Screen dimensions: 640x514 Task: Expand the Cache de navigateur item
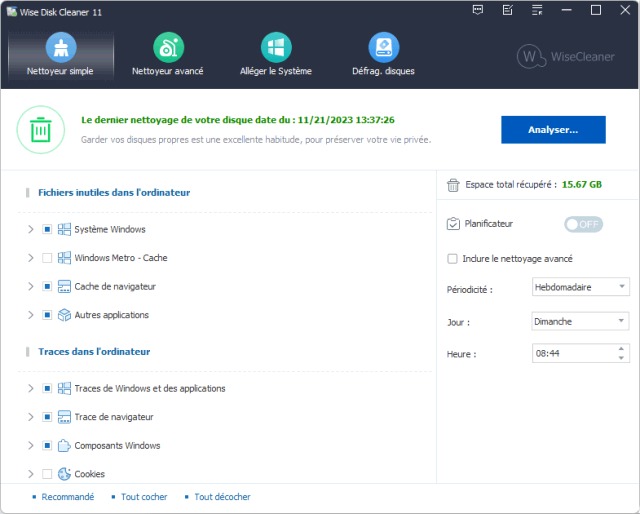[30, 287]
